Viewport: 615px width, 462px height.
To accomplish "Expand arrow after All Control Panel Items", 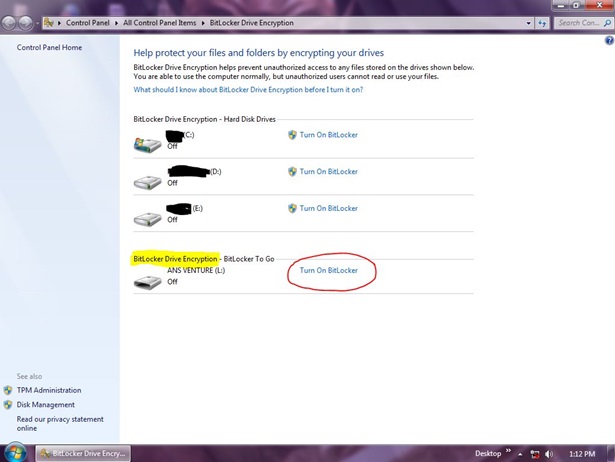I will click(x=203, y=23).
